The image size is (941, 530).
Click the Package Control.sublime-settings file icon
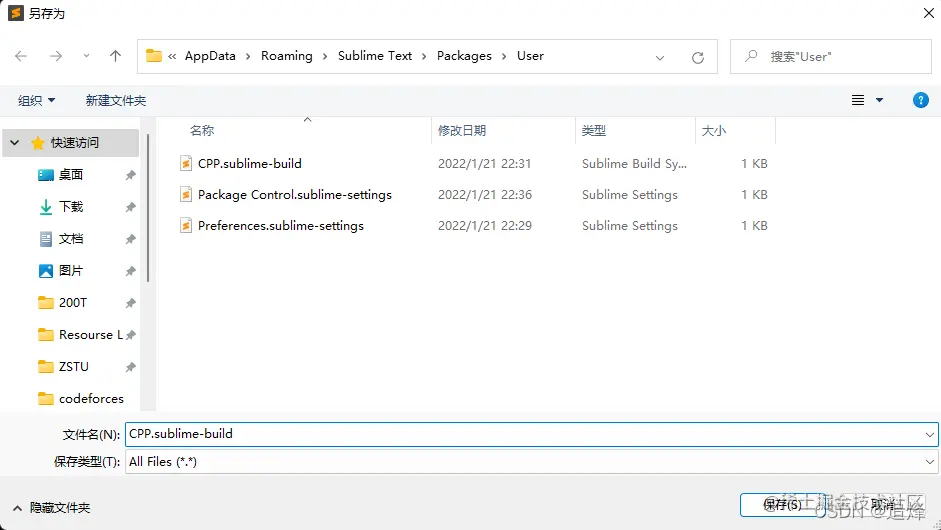click(x=186, y=194)
